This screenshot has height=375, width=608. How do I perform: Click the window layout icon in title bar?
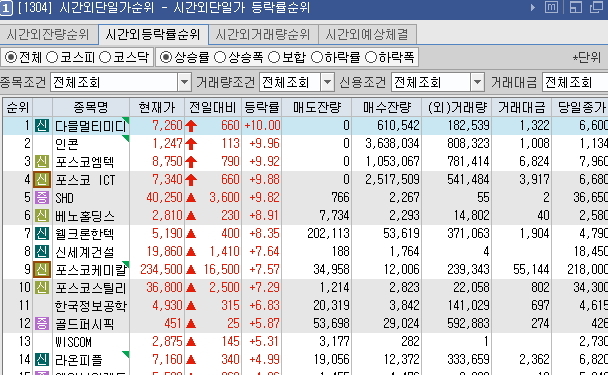coord(575,7)
